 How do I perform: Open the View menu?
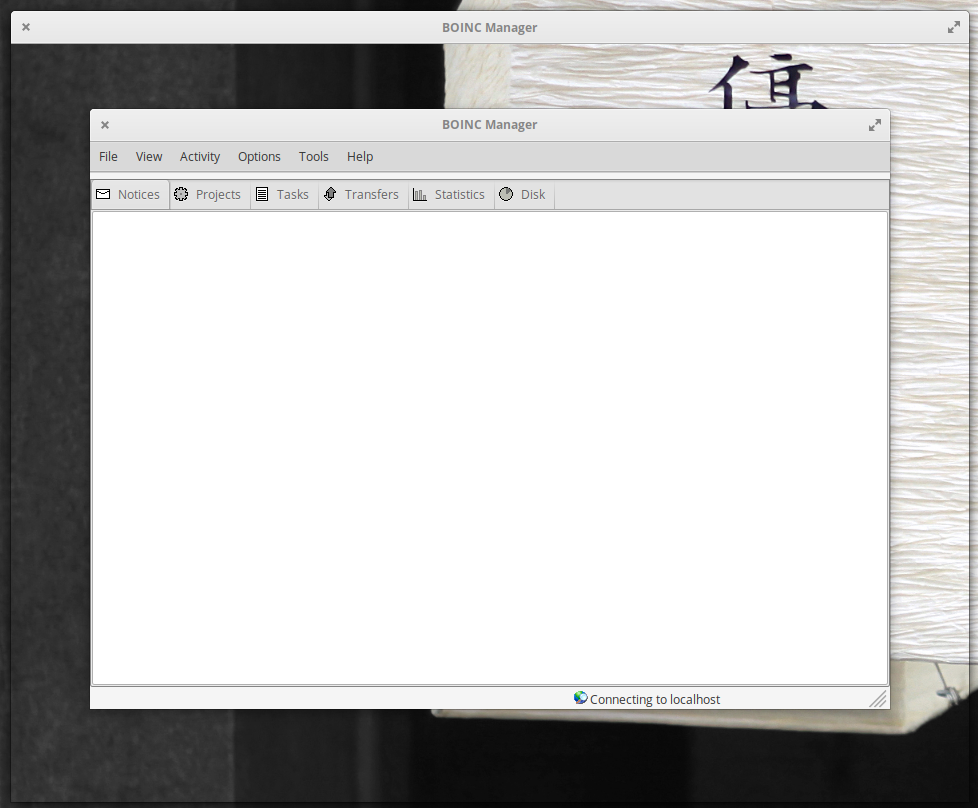[149, 157]
